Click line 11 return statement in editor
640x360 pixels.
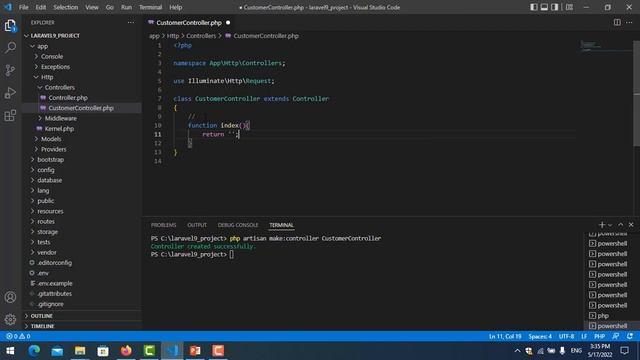(221, 134)
